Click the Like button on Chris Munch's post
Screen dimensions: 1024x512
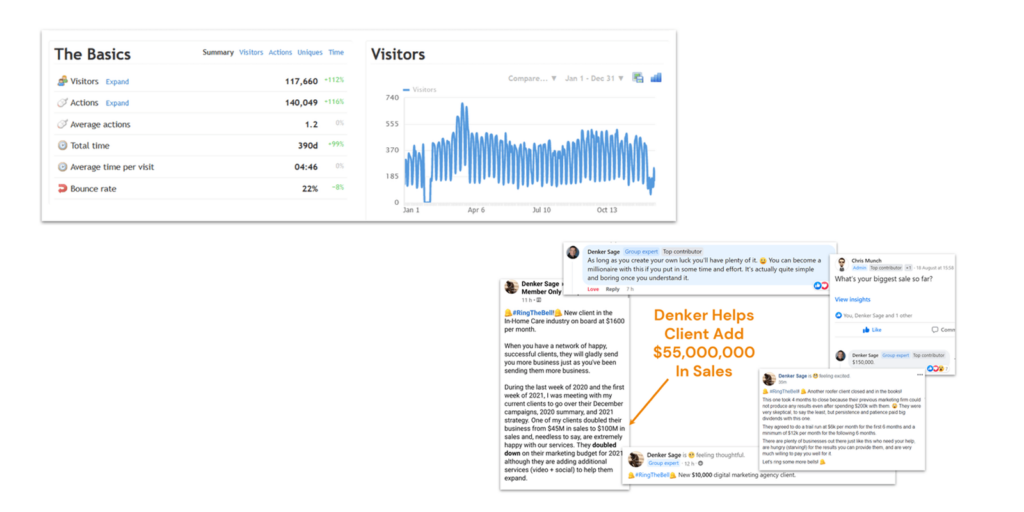(871, 330)
